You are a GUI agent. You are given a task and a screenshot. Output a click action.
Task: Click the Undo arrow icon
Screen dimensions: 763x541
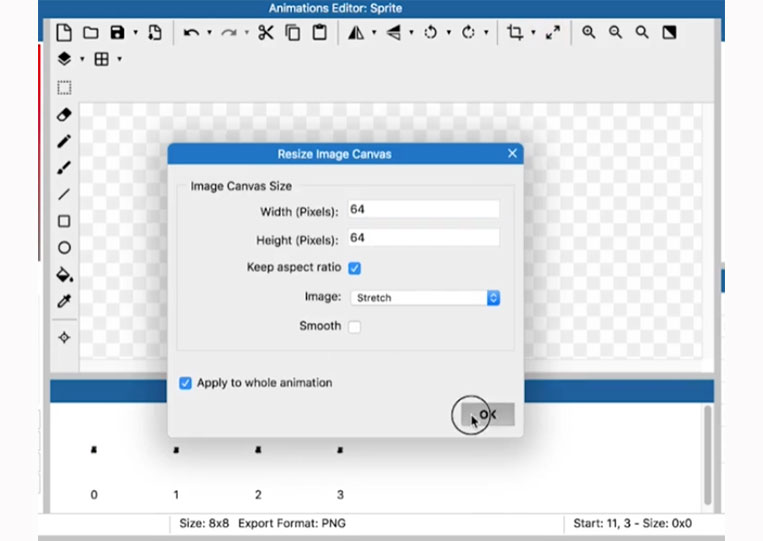191,33
